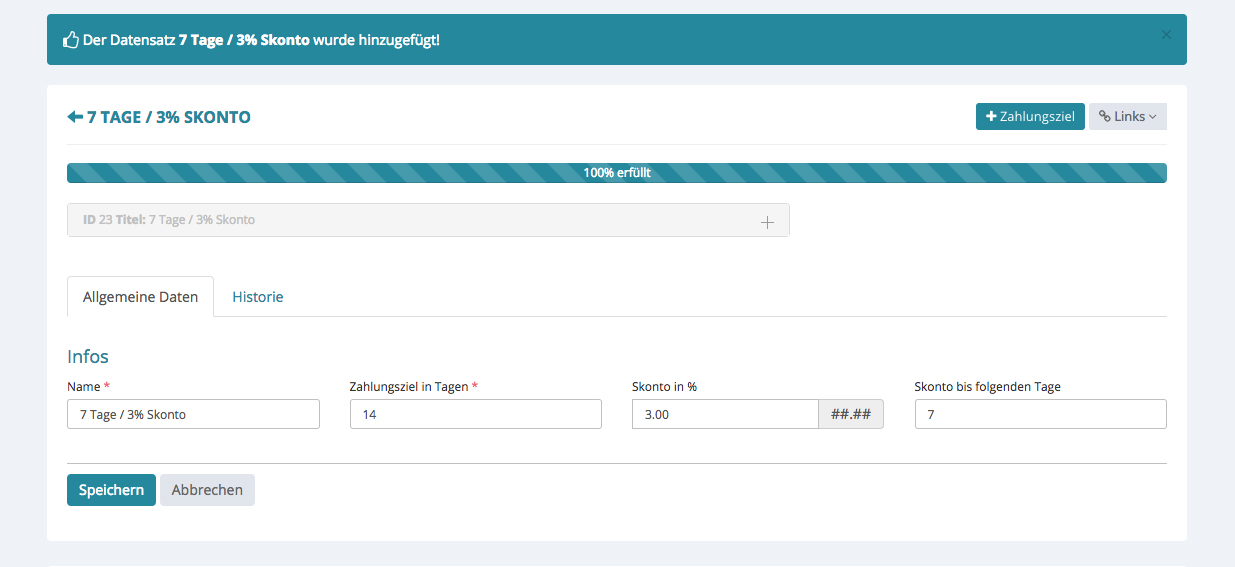
Task: Click the 100% erfüllt progress bar
Action: click(616, 173)
